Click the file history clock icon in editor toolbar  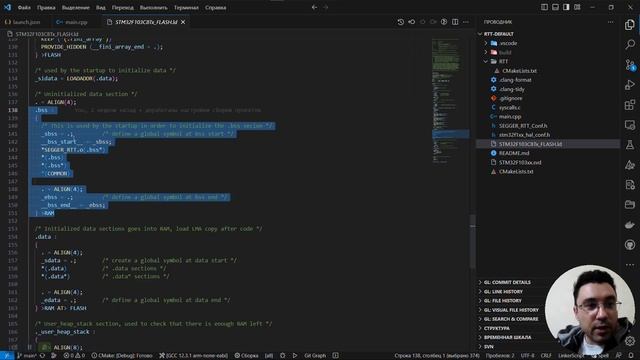click(400, 22)
